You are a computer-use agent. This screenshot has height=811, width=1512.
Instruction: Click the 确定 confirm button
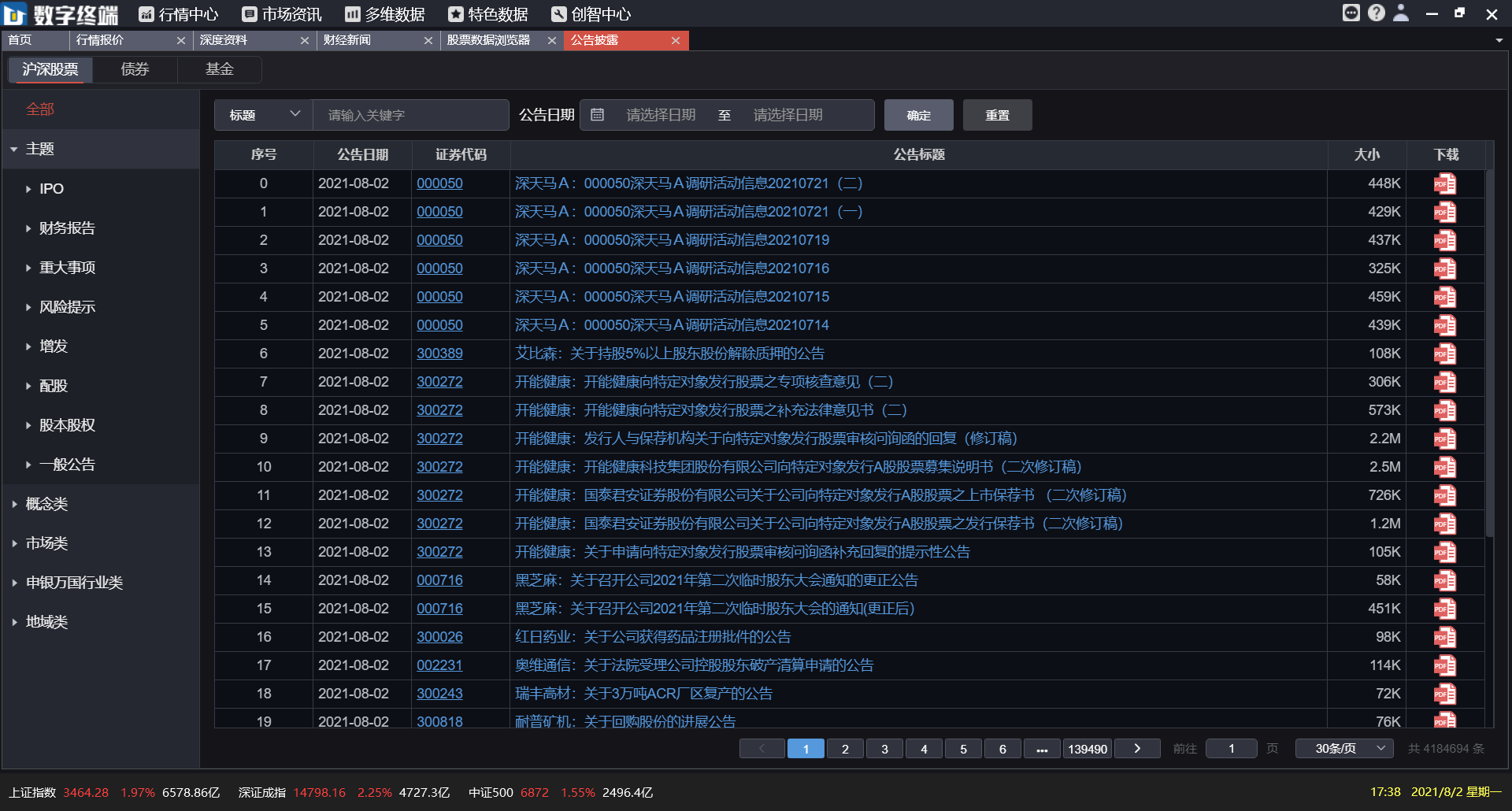click(918, 114)
